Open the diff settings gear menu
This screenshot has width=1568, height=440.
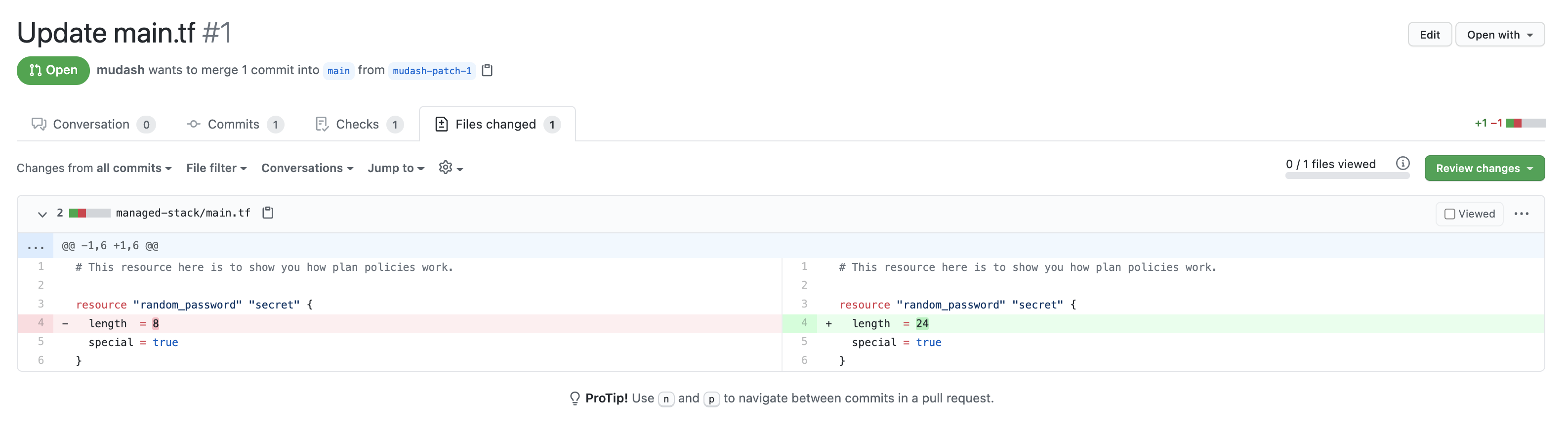point(451,168)
